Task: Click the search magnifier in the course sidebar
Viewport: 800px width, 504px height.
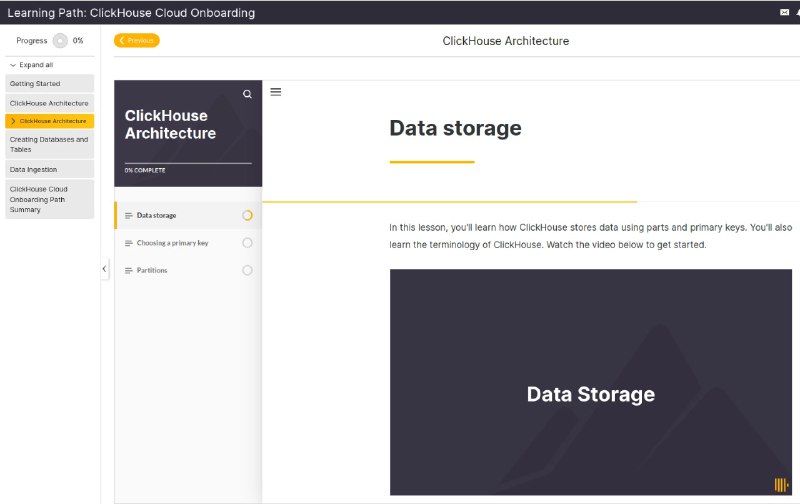Action: pyautogui.click(x=247, y=94)
